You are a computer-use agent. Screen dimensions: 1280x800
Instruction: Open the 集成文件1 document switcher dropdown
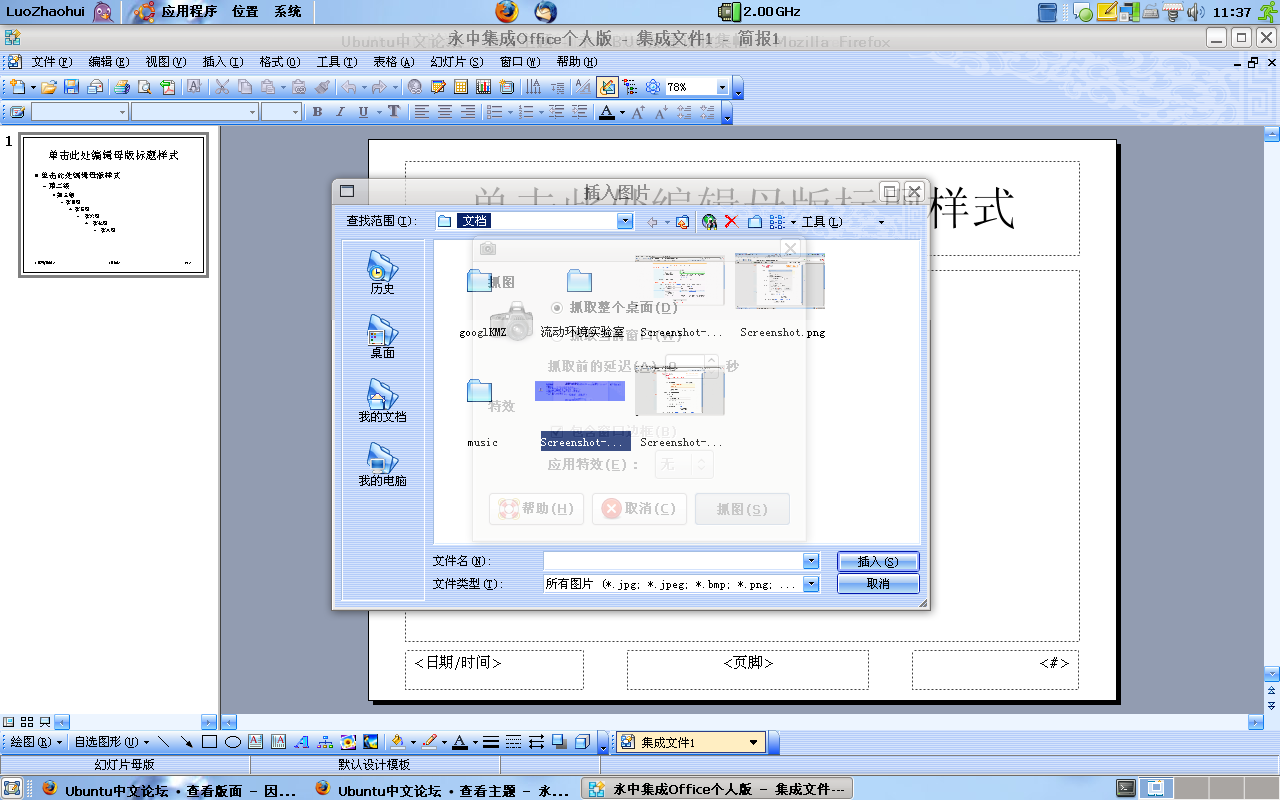coord(753,742)
